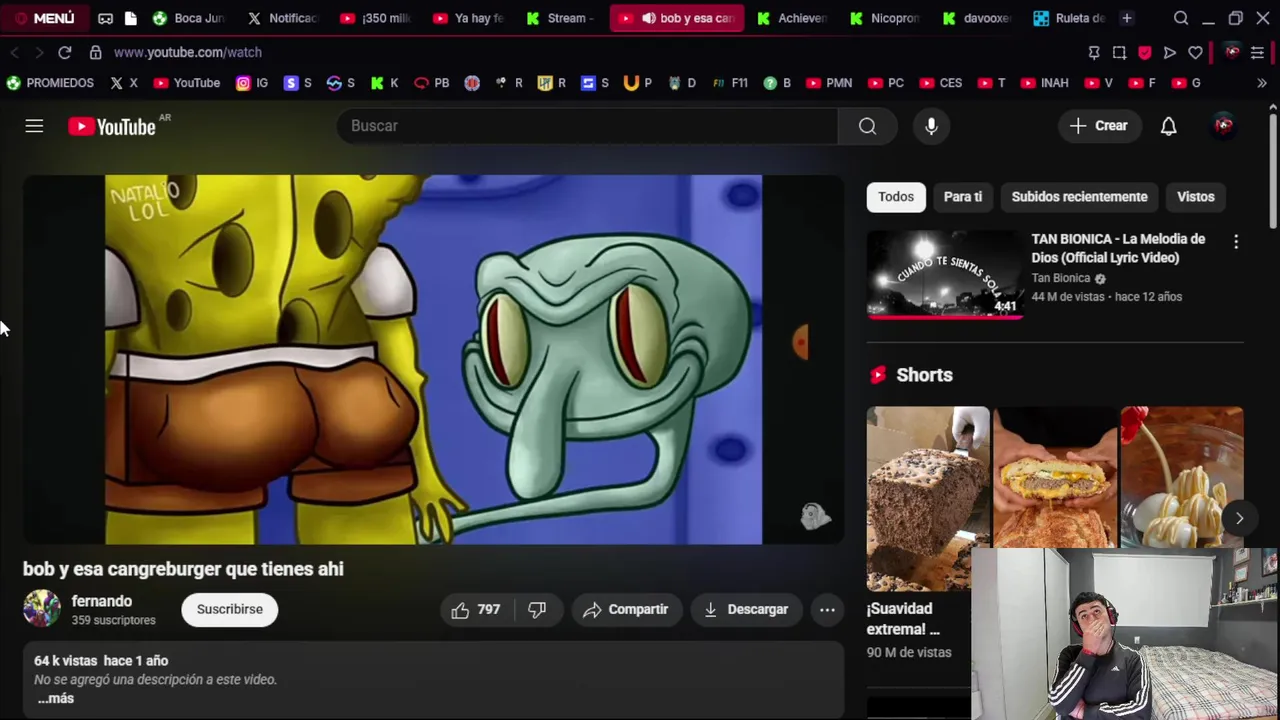The height and width of the screenshot is (720, 1280).
Task: Select the Vistos filter chip
Action: (x=1195, y=197)
